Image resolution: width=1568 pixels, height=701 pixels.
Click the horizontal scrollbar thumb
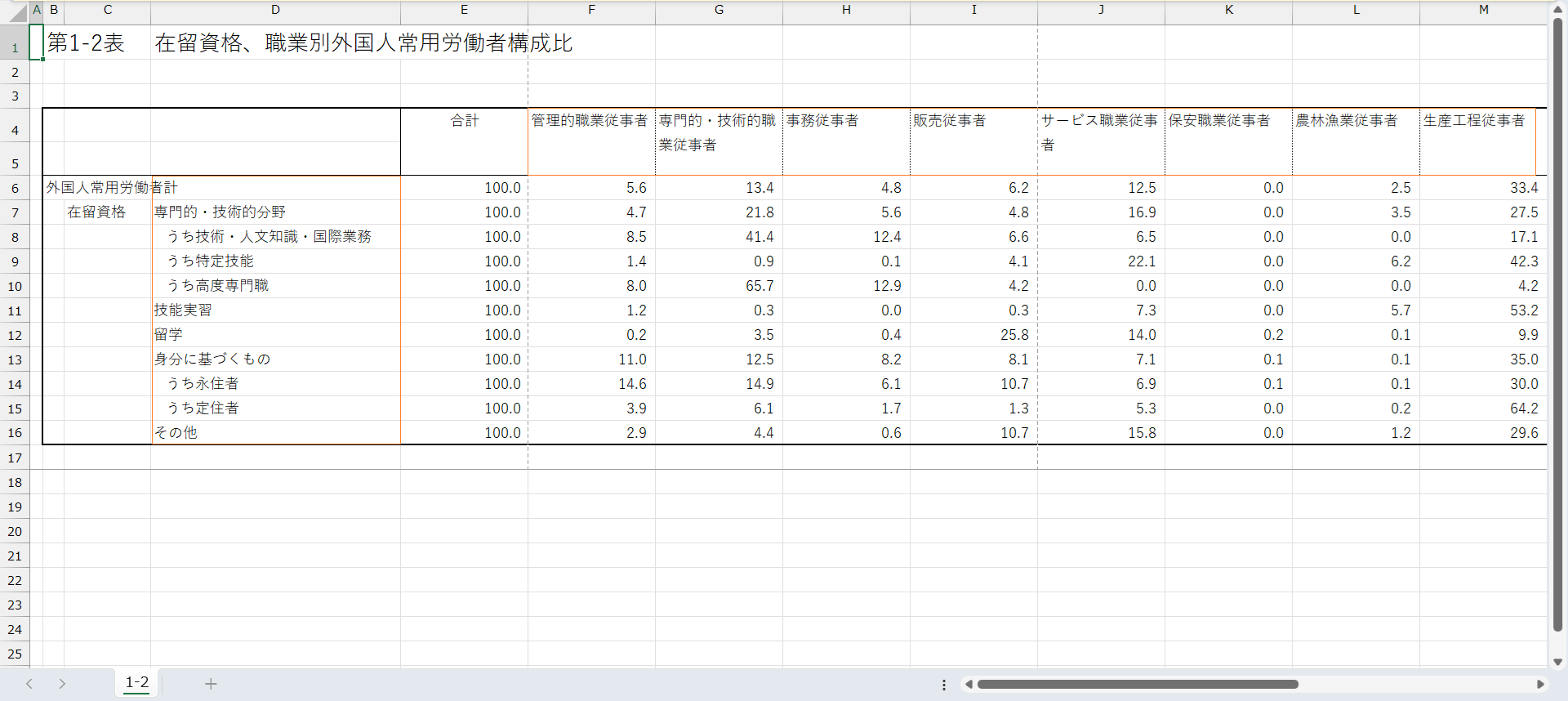1137,684
